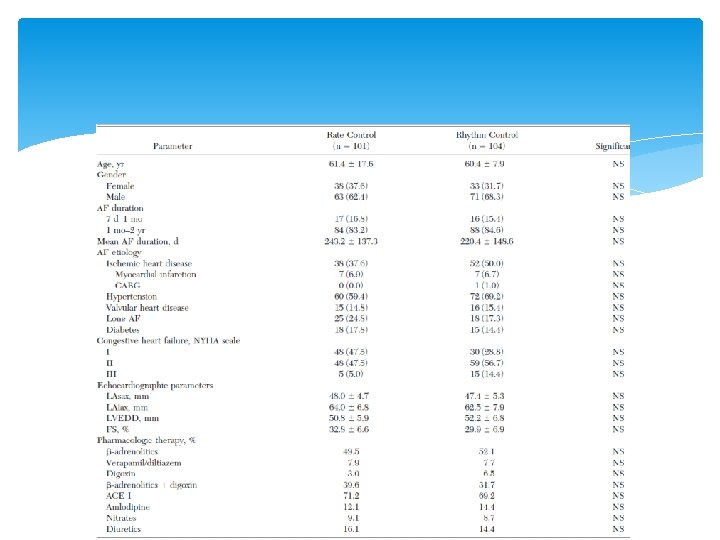Click NYHA II value '59 (56.7)'
720x540 pixels.
[487, 363]
